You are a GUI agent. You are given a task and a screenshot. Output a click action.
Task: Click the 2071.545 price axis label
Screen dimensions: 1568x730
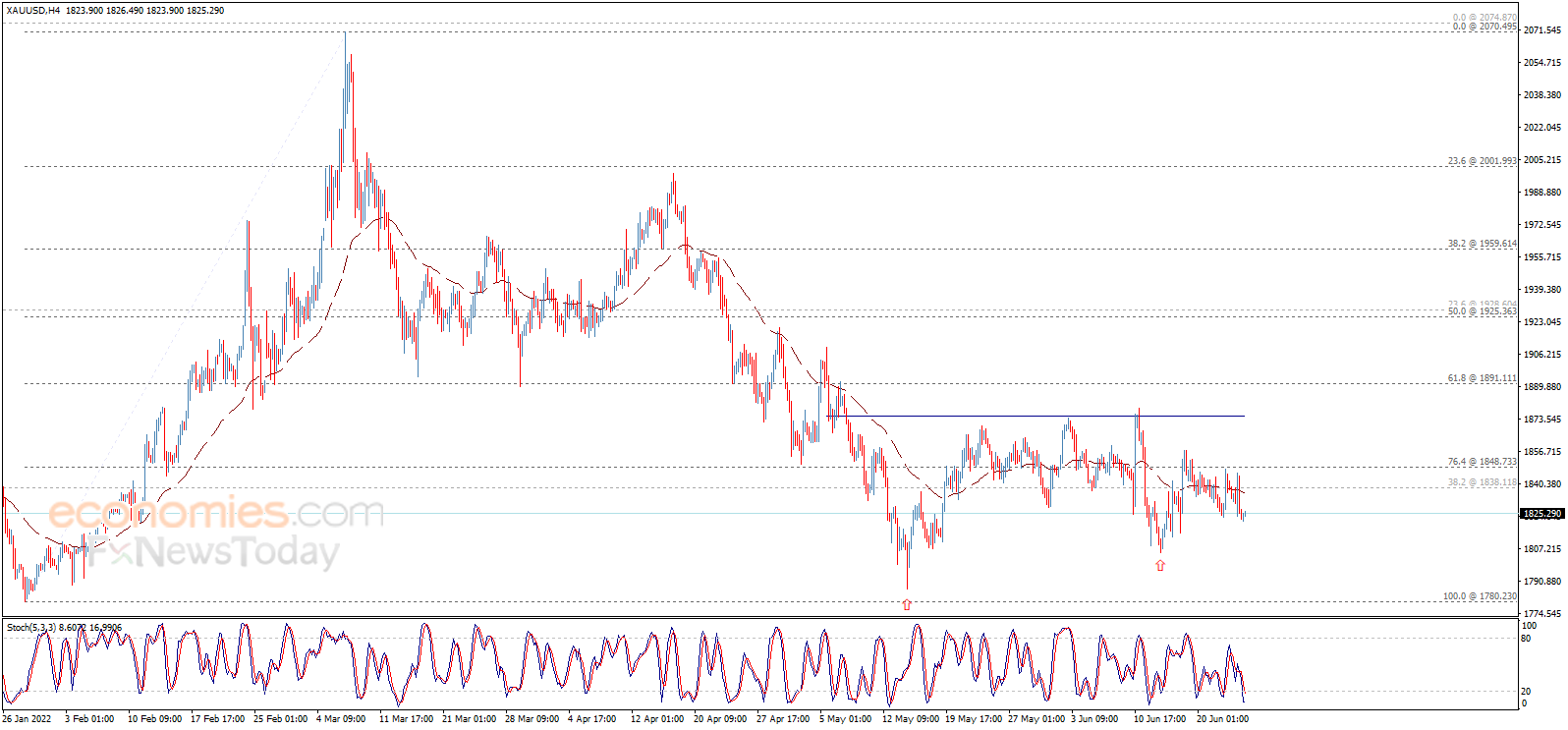pyautogui.click(x=1541, y=30)
